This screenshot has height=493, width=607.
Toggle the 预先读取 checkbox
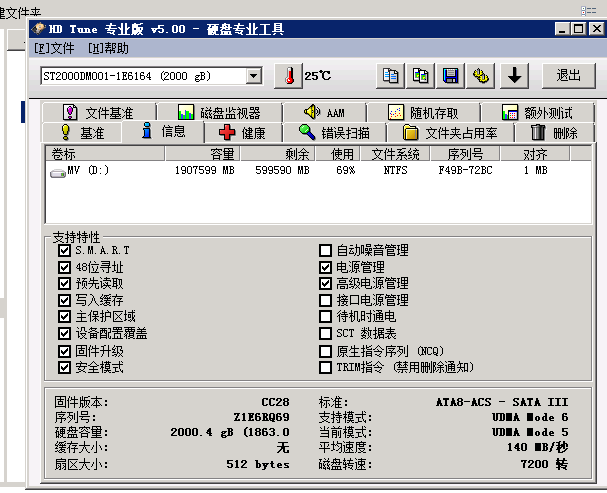coord(64,284)
